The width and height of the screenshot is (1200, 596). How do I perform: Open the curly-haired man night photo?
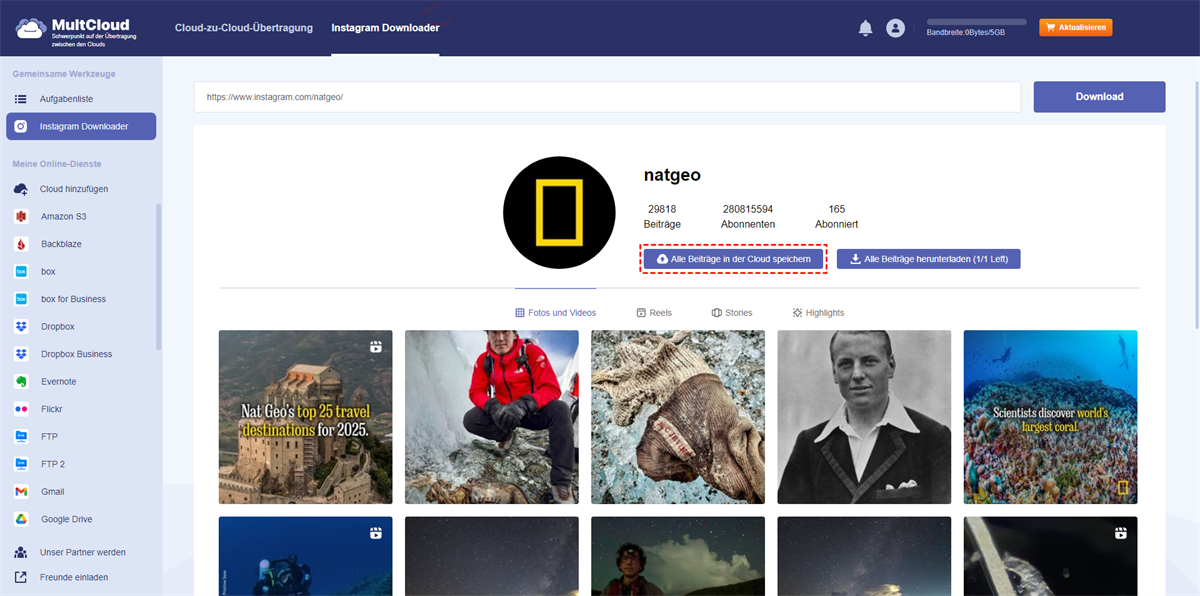677,556
